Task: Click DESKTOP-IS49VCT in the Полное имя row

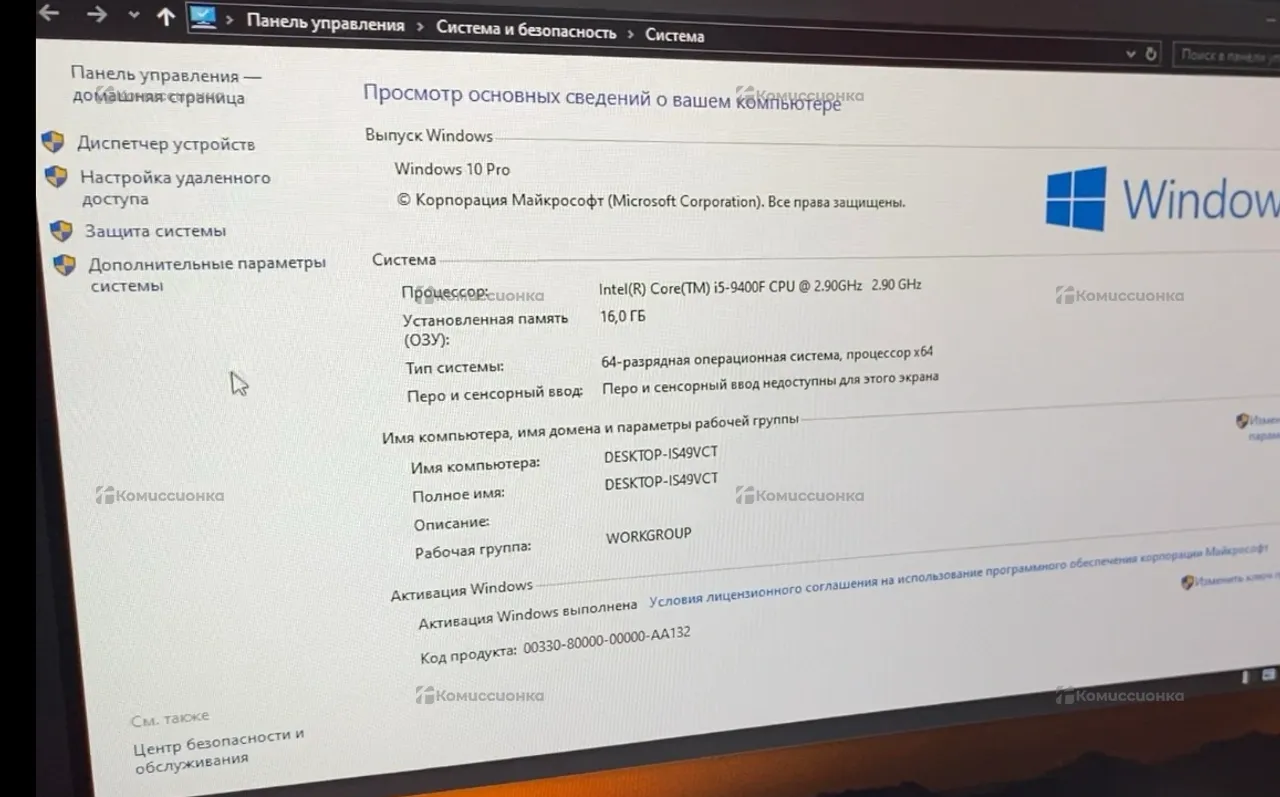Action: tap(661, 481)
